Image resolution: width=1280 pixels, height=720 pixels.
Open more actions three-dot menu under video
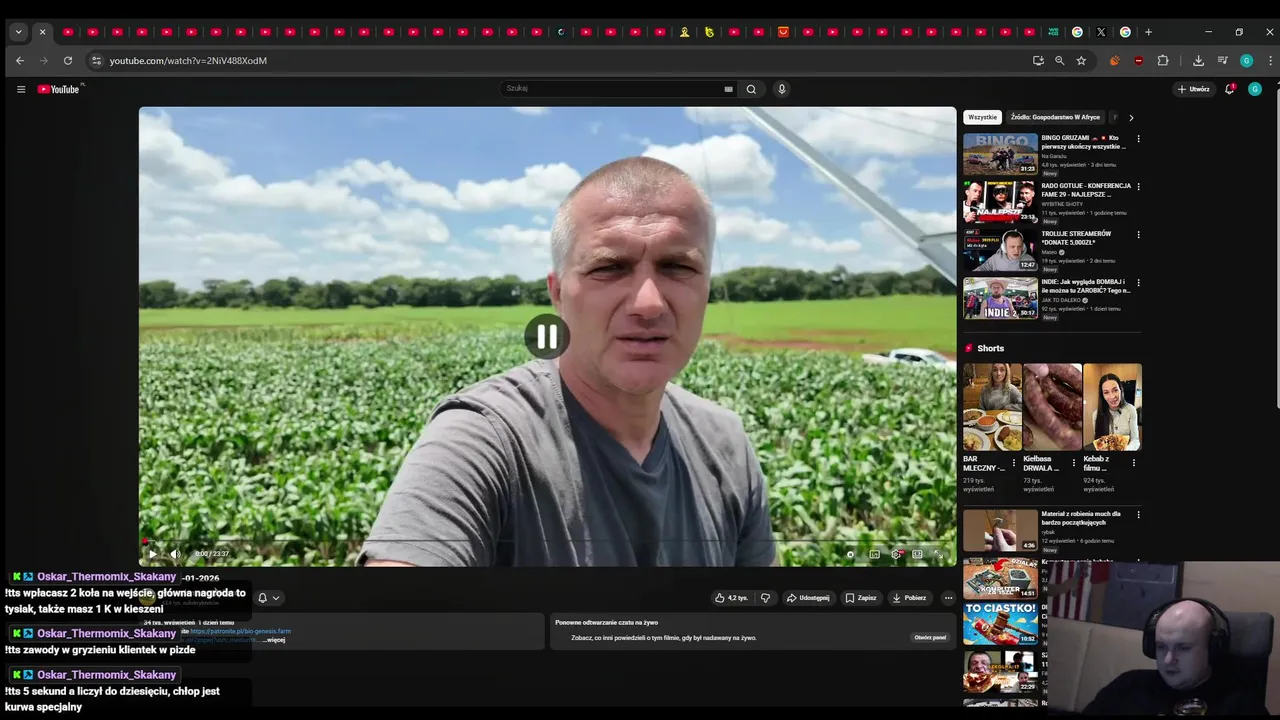[x=948, y=598]
